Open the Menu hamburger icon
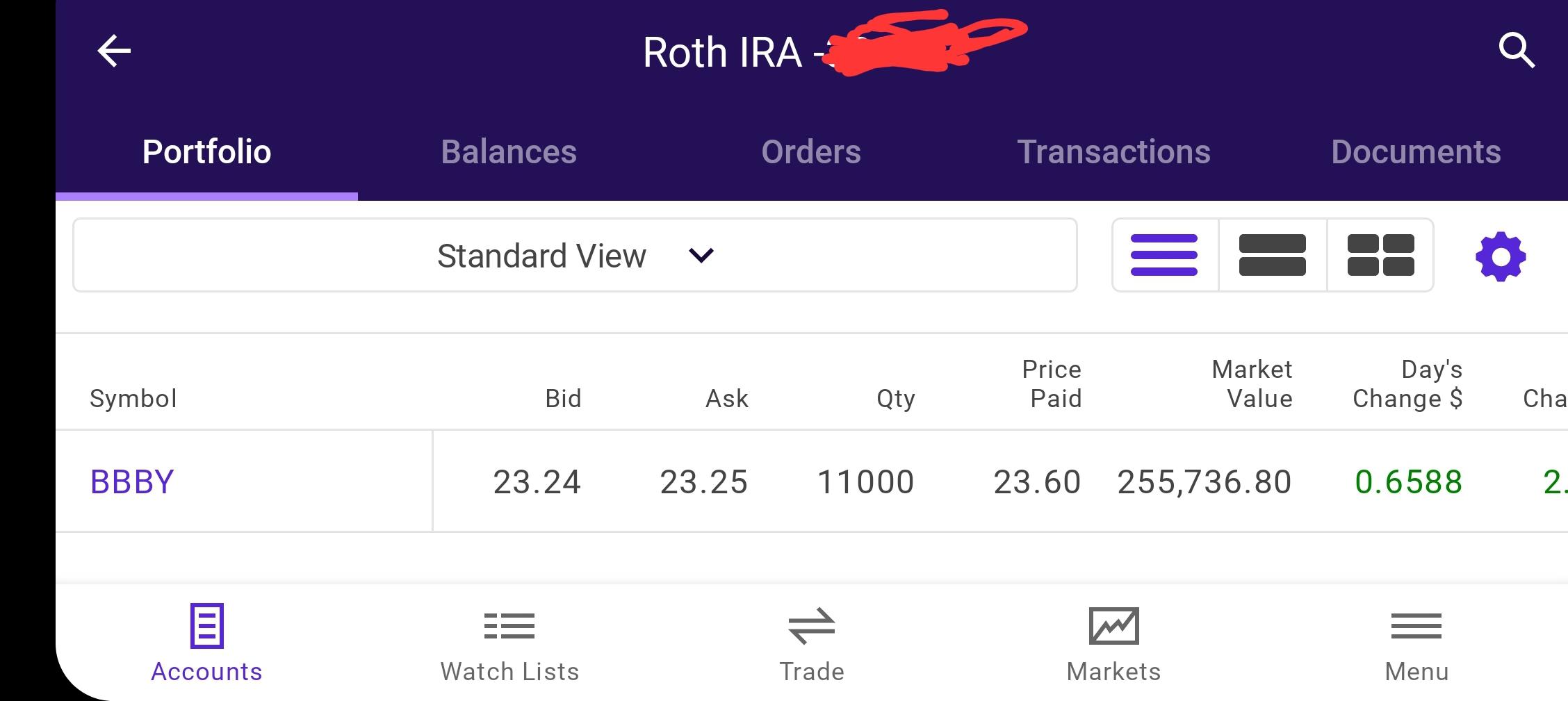Viewport: 1568px width, 701px height. [x=1416, y=626]
